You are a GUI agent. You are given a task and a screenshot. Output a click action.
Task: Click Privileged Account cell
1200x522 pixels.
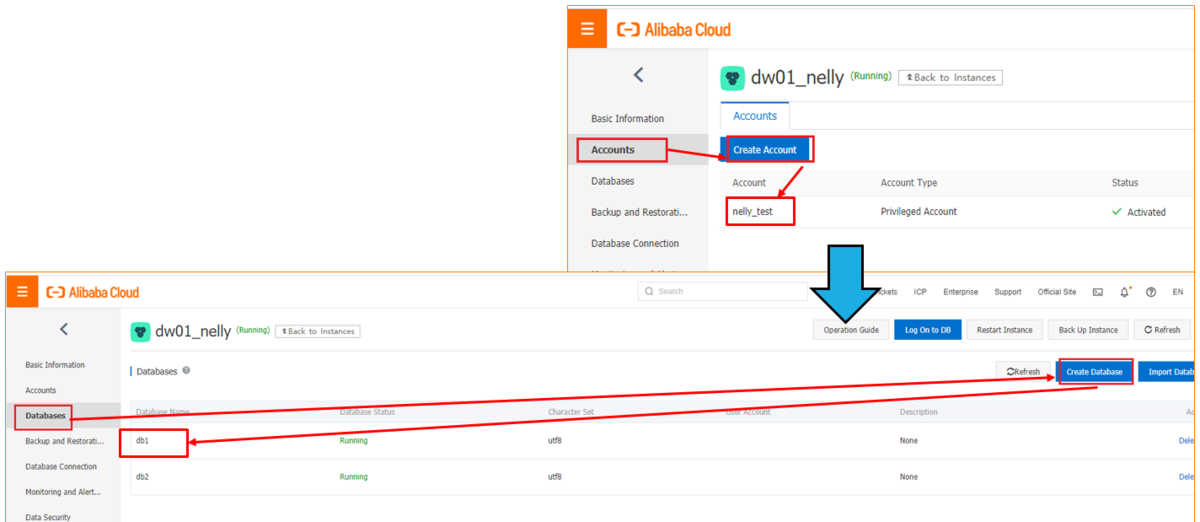918,211
